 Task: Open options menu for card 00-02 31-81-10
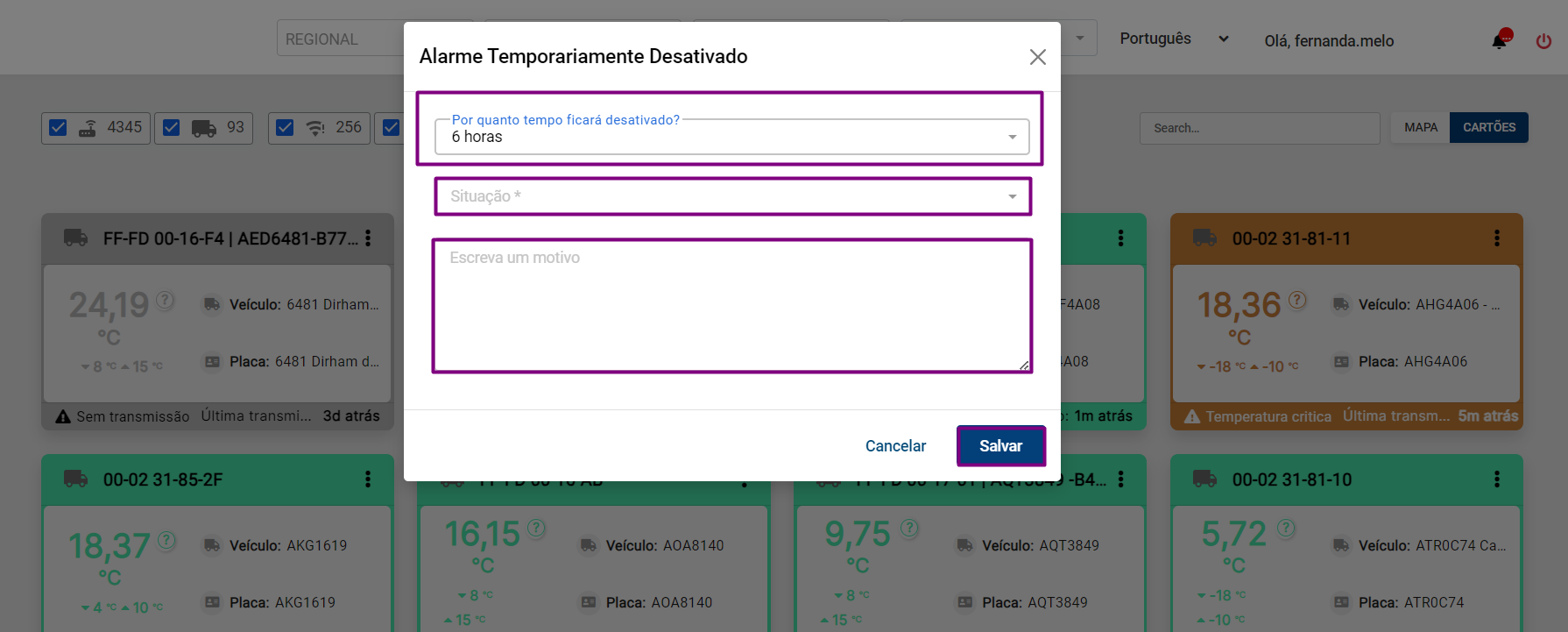pyautogui.click(x=1496, y=479)
